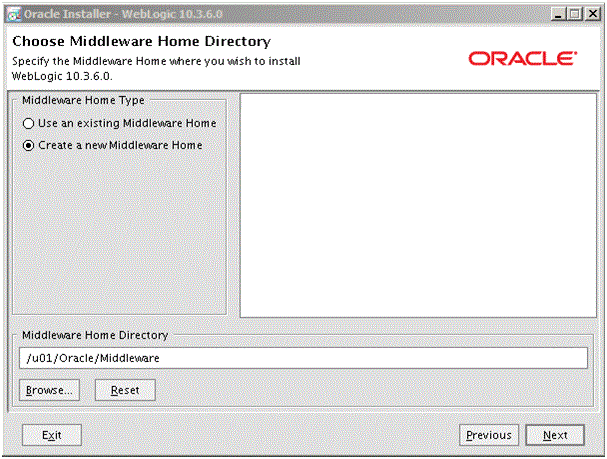Click the Middleware Home Directory group label
Viewport: 607px width, 459px height.
coord(95,335)
